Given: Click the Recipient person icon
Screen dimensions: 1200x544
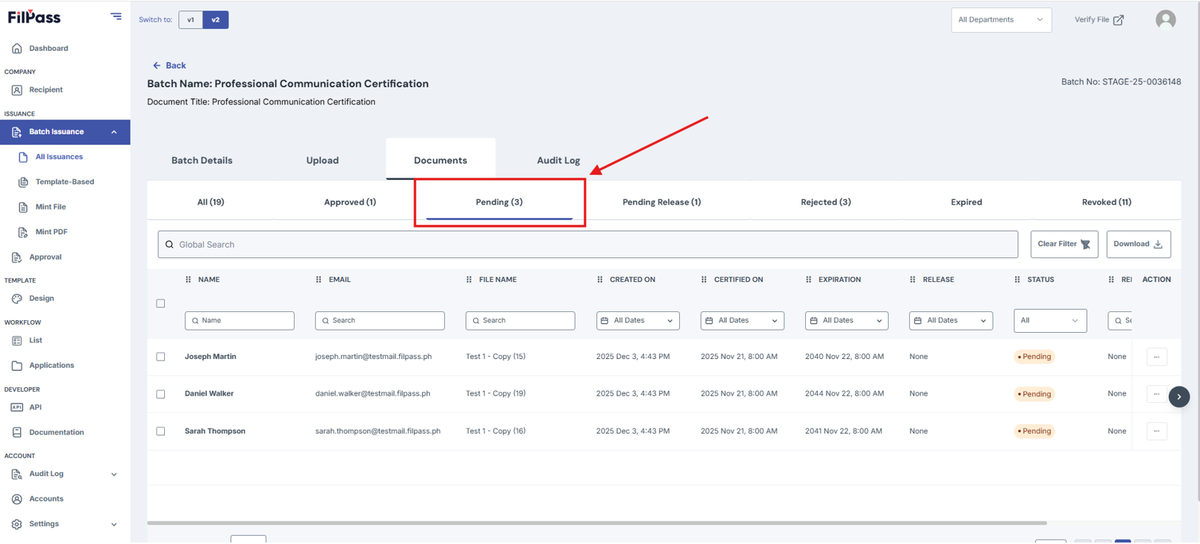Looking at the screenshot, I should click(x=16, y=90).
